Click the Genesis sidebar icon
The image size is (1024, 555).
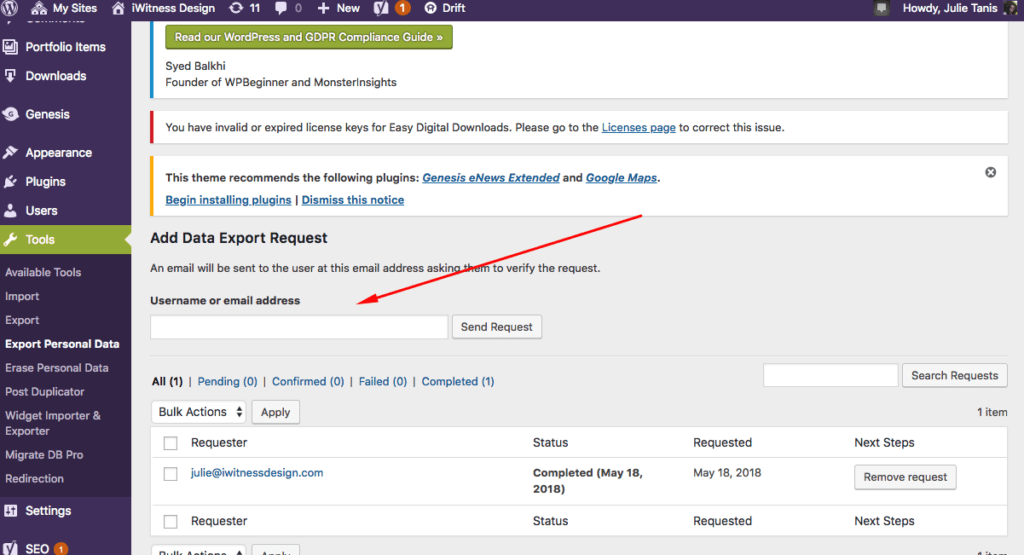pyautogui.click(x=10, y=114)
